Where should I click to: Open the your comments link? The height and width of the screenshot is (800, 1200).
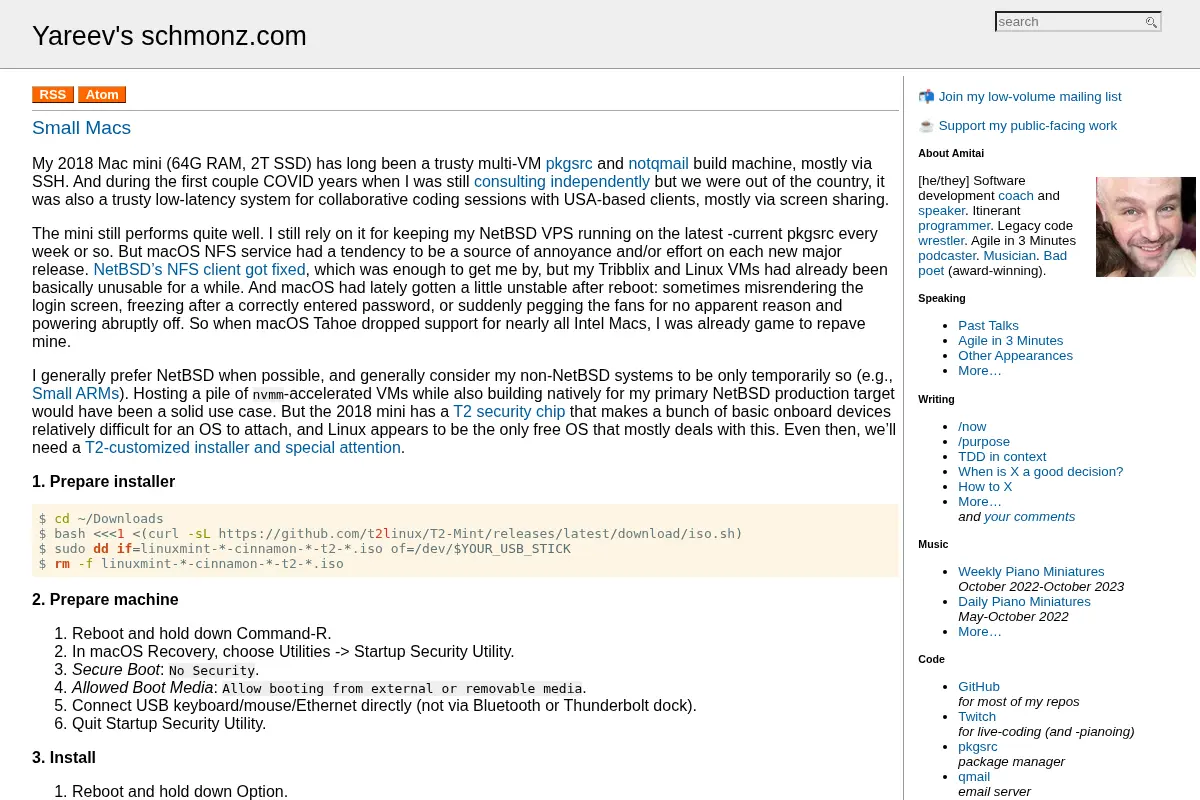[x=1029, y=517]
